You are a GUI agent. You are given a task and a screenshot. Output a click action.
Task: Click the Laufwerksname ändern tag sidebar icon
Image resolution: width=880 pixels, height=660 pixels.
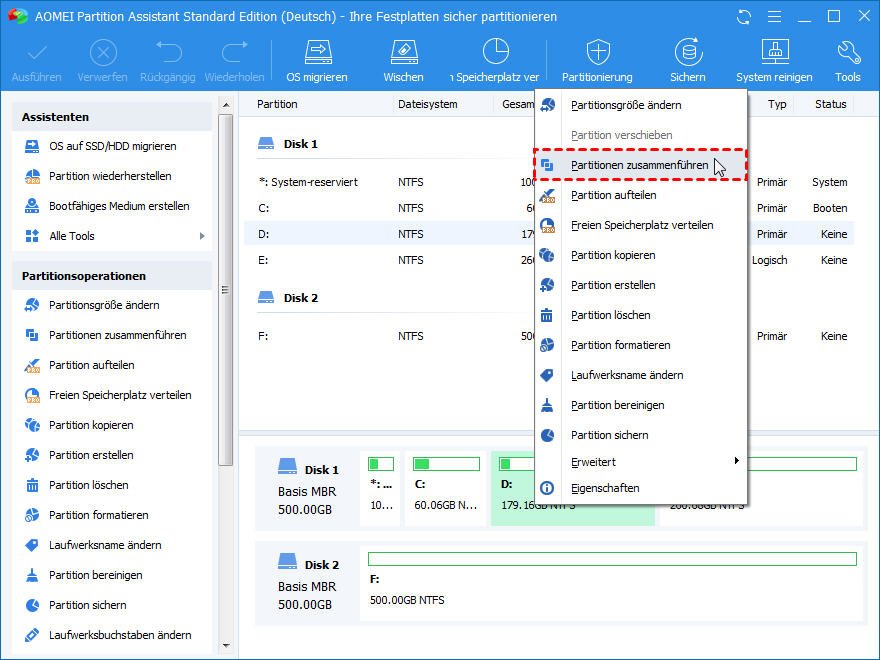coord(32,545)
